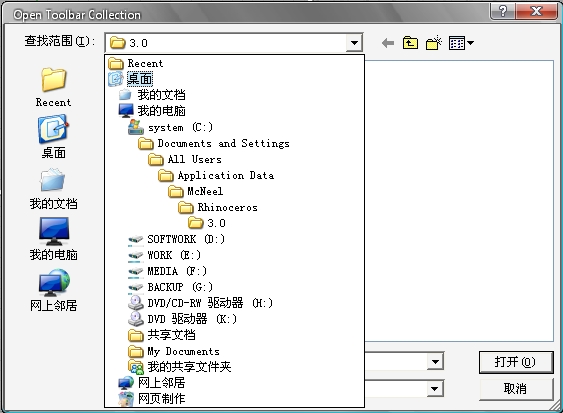
Task: Choose Rhinoceros folder in the location tree
Action: (218, 207)
